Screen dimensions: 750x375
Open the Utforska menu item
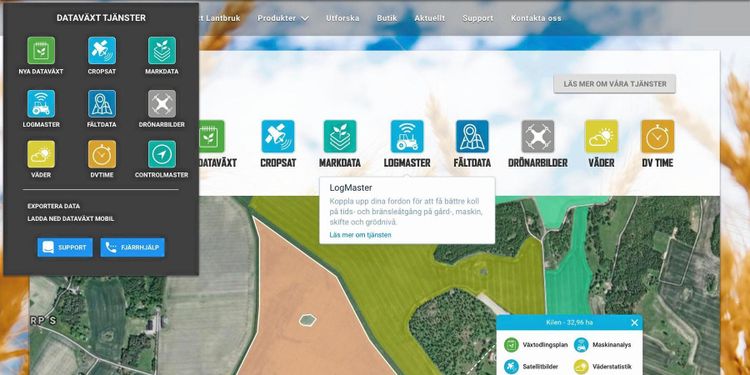[x=342, y=18]
